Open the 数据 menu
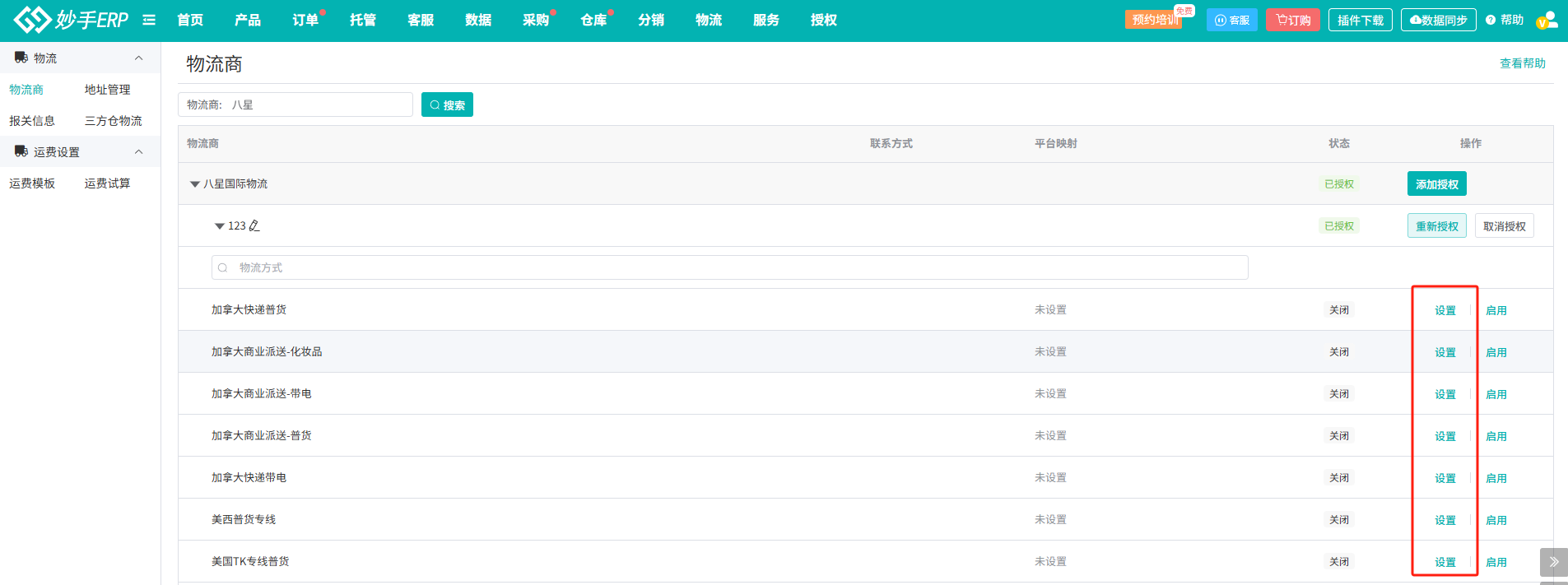 point(478,20)
